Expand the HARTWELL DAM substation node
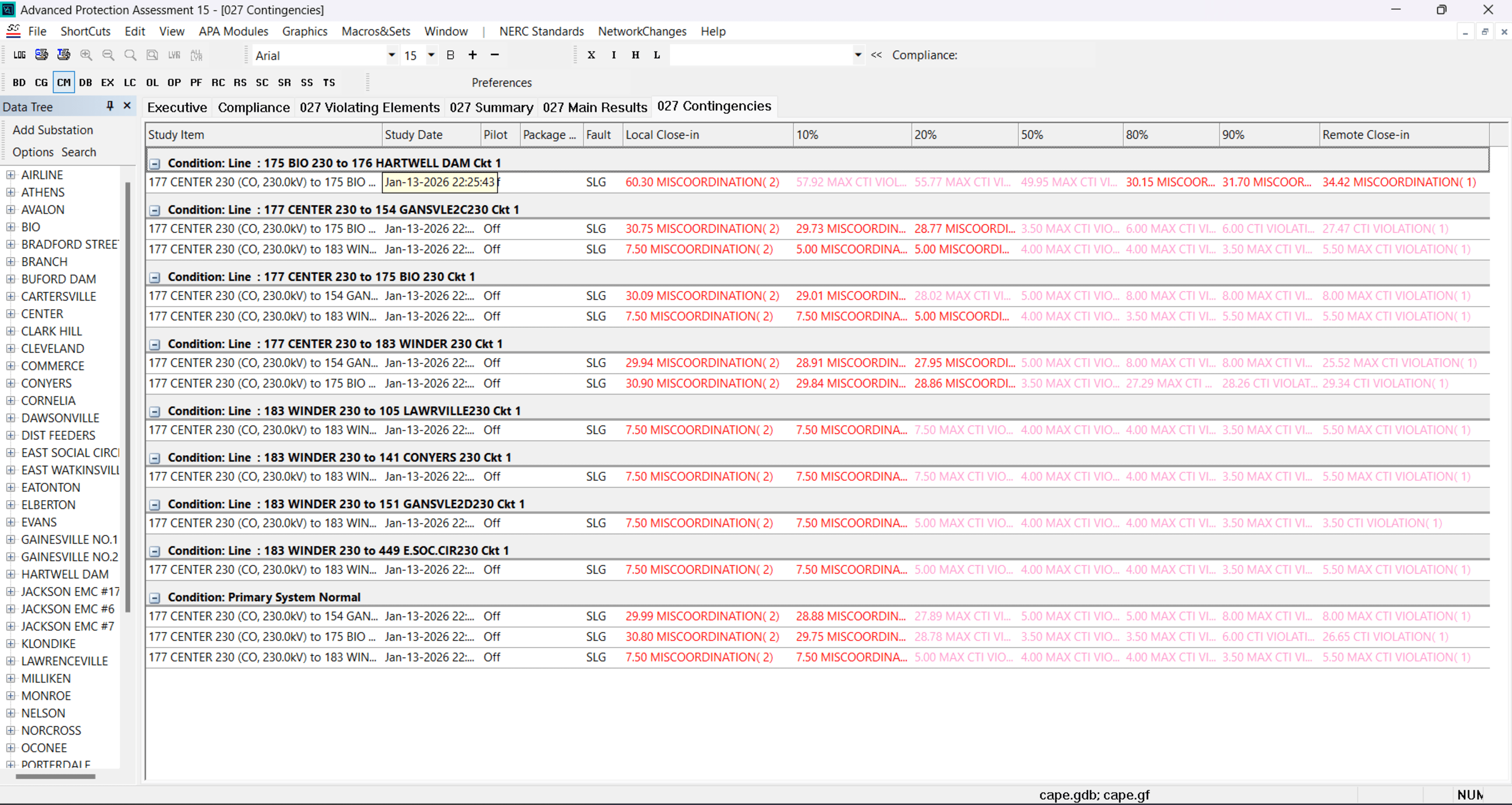 (x=10, y=574)
